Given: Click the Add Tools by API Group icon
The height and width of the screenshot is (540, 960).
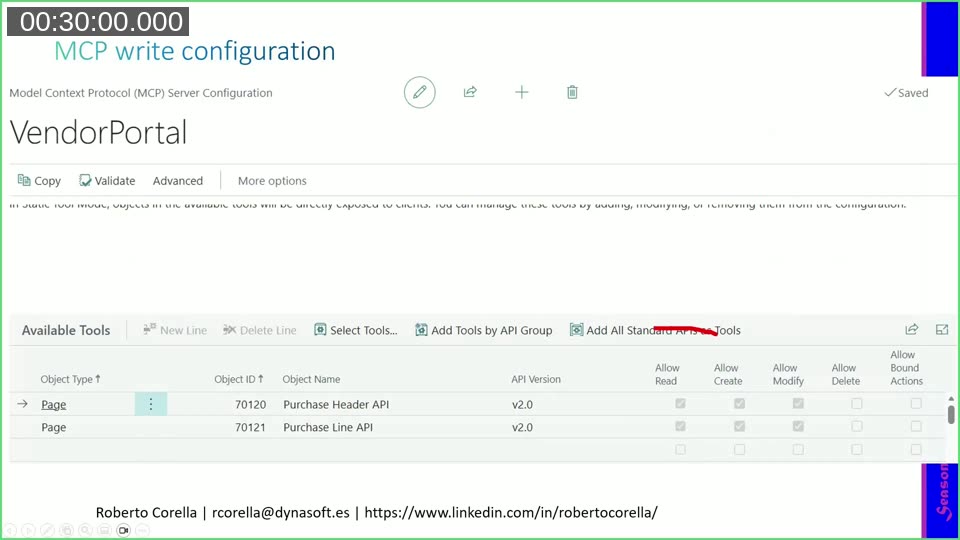Looking at the screenshot, I should coord(421,329).
